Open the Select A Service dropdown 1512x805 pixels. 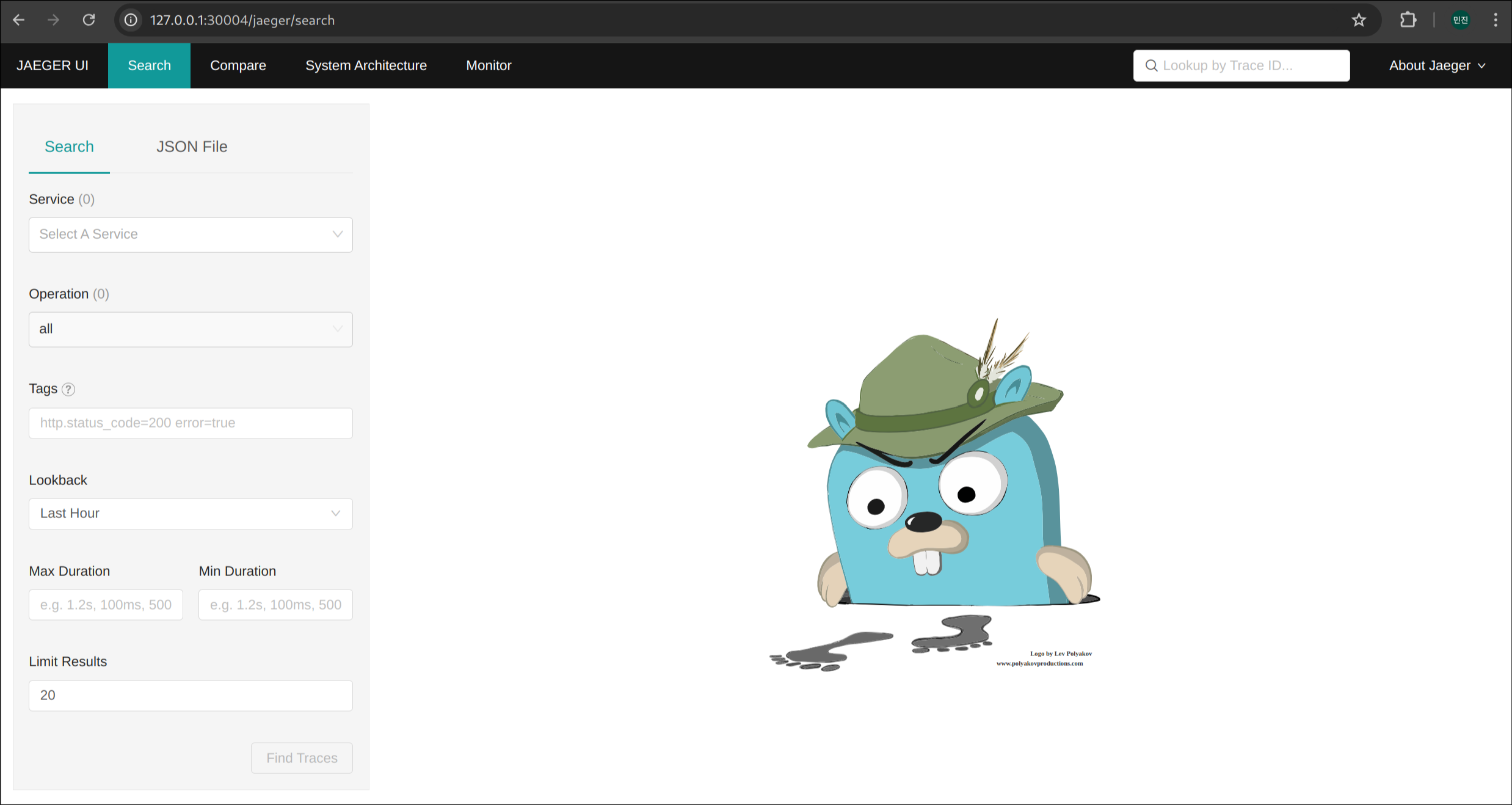(x=191, y=235)
